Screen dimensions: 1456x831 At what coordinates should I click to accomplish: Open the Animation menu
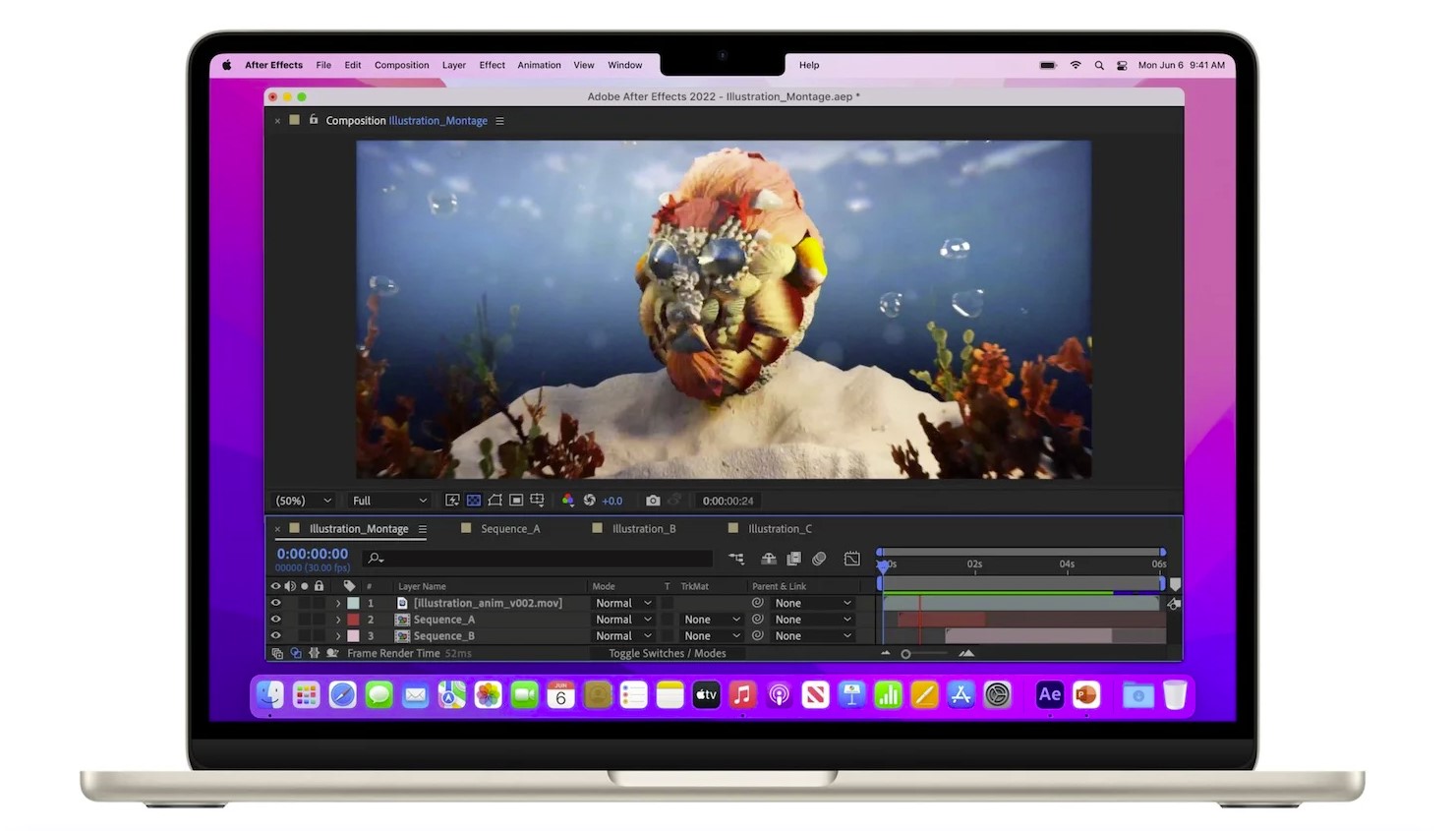539,65
